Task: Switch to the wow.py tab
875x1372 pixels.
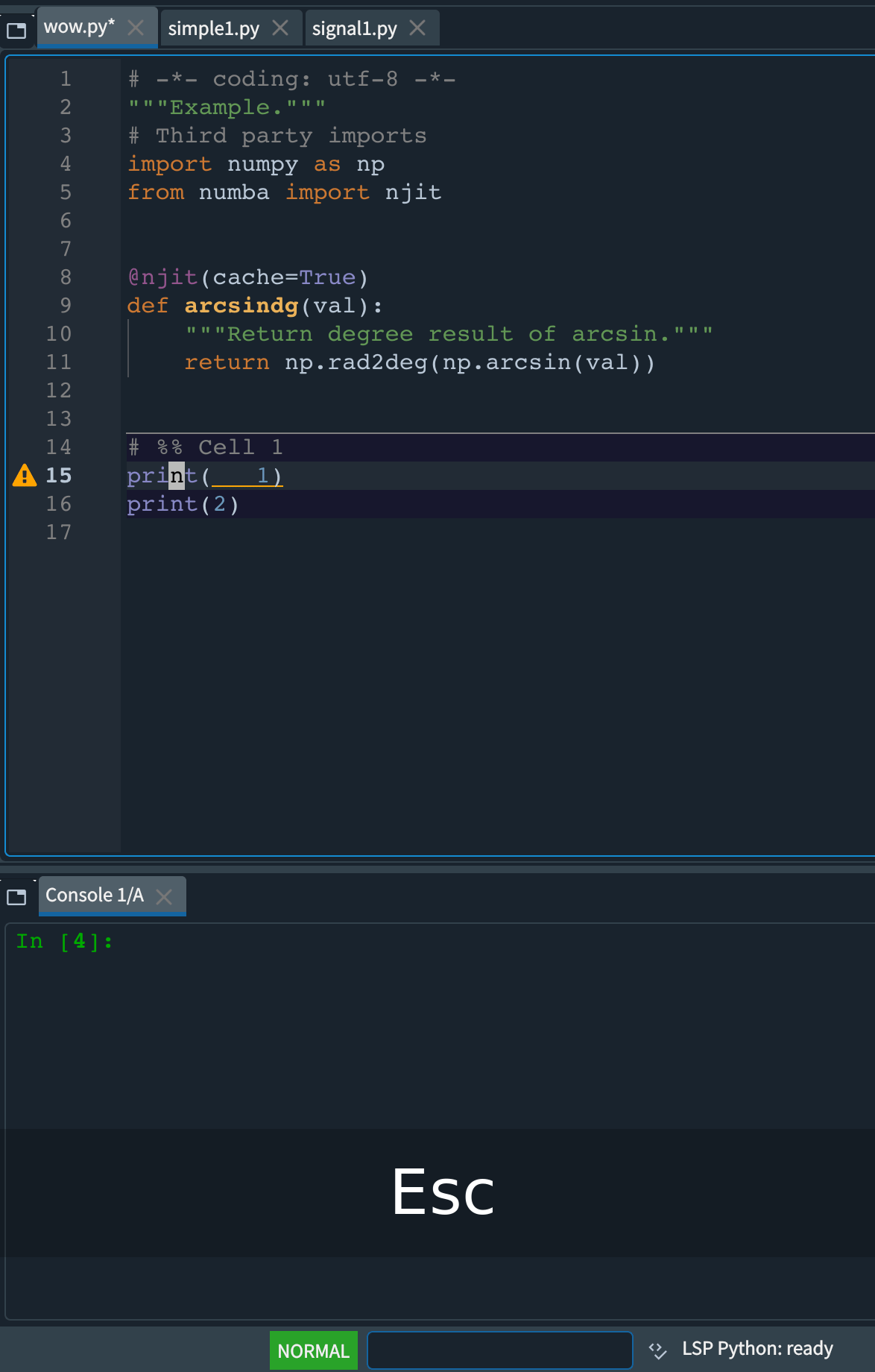Action: tap(80, 28)
